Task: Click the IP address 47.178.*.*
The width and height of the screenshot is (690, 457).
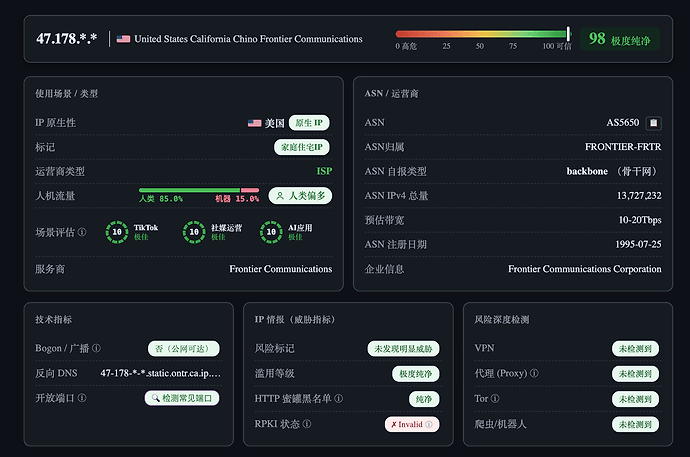Action: pos(66,39)
